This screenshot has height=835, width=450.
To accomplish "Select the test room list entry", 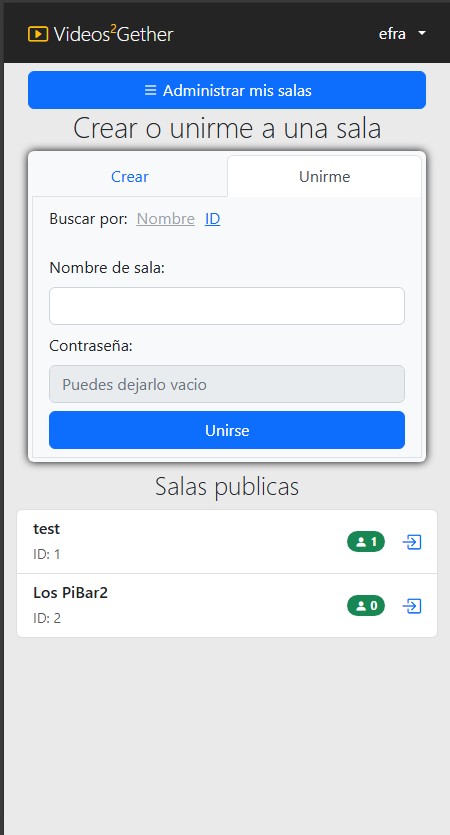I will point(227,542).
